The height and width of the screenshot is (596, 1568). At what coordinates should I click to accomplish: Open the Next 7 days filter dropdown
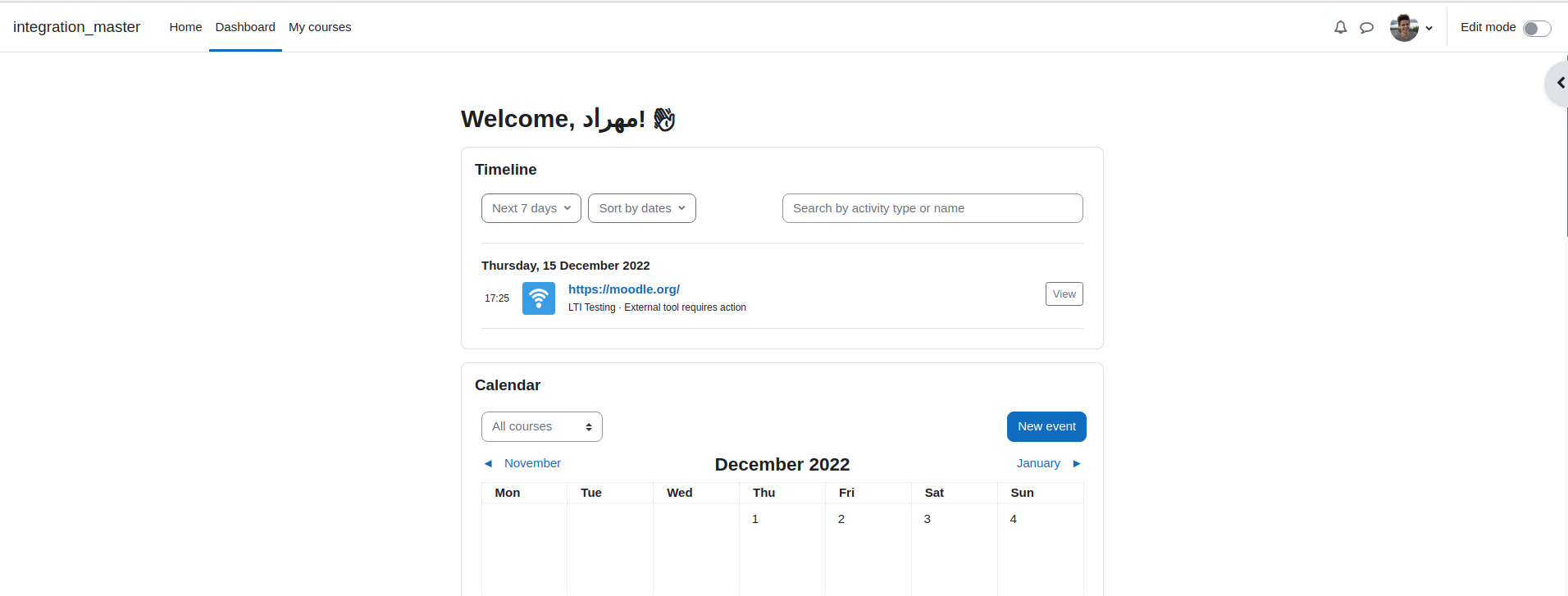(531, 208)
